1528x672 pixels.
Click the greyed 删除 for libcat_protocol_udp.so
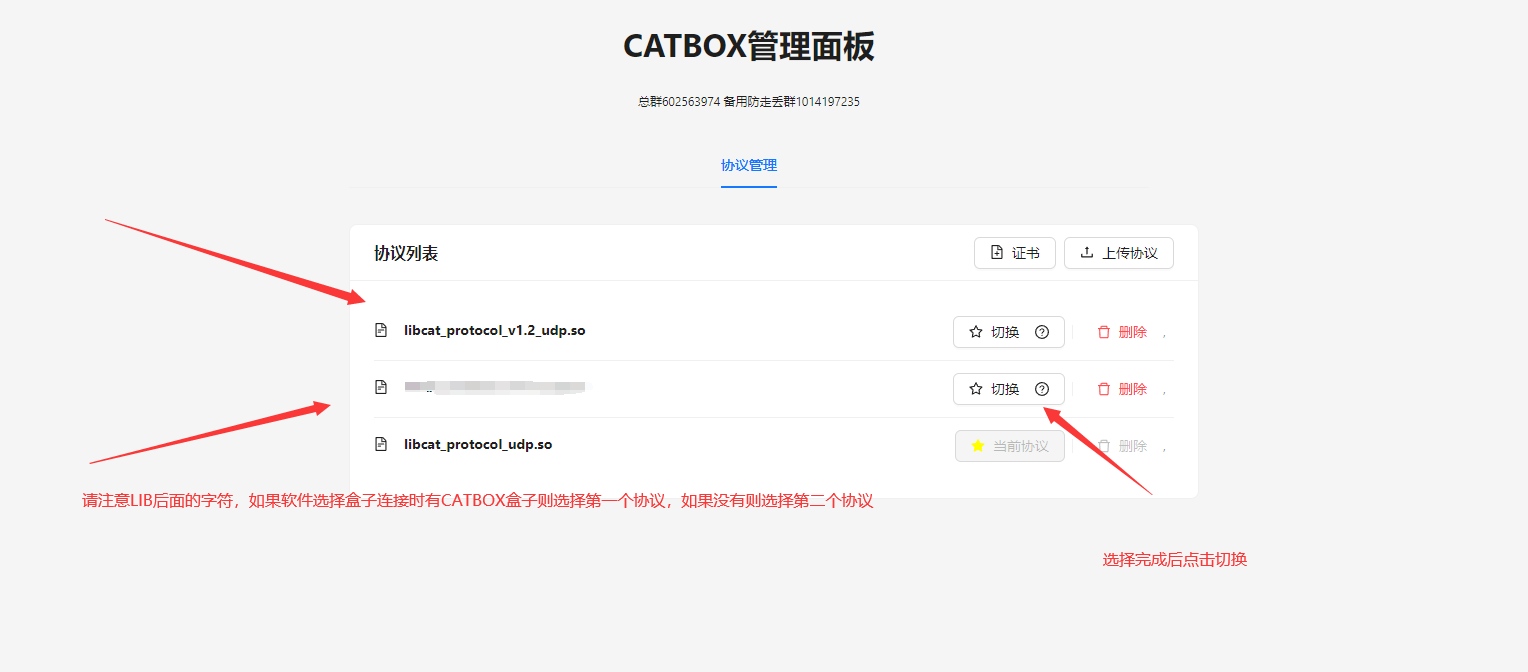click(1122, 446)
